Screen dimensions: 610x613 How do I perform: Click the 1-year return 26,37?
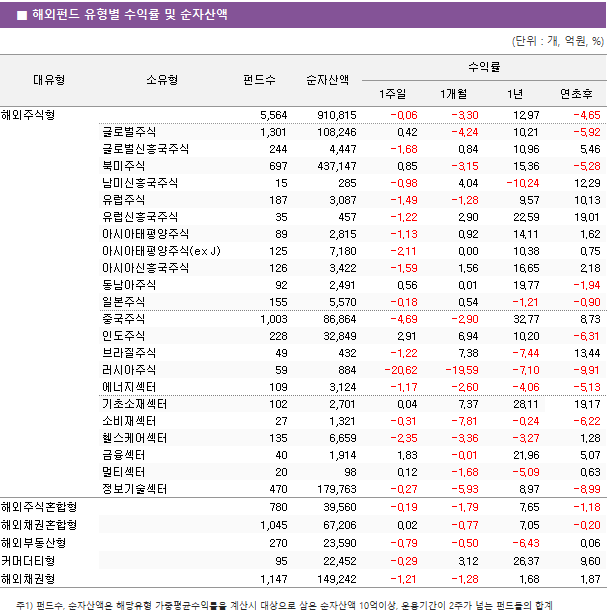pyautogui.click(x=526, y=561)
